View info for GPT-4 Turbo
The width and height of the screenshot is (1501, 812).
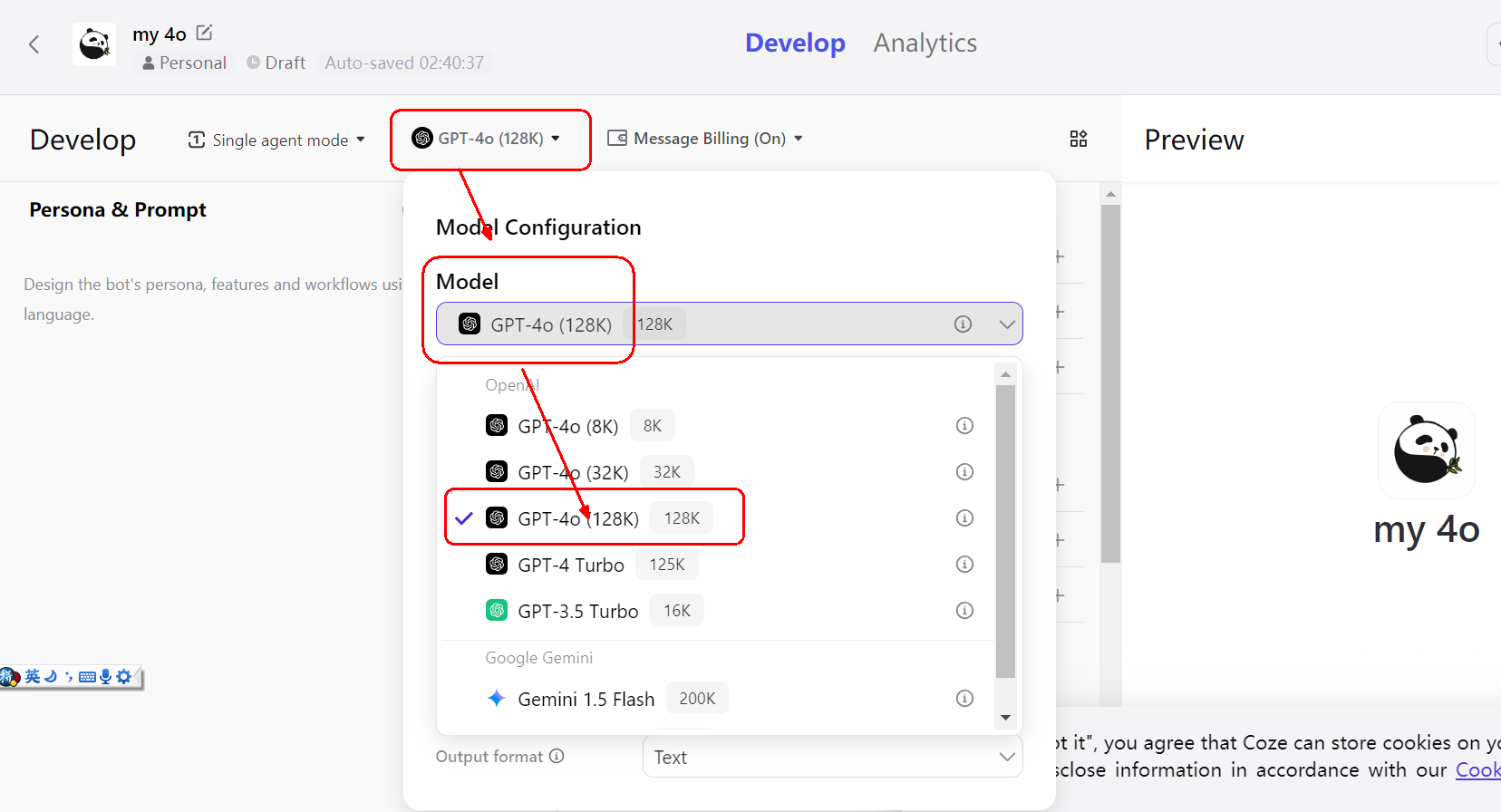964,565
